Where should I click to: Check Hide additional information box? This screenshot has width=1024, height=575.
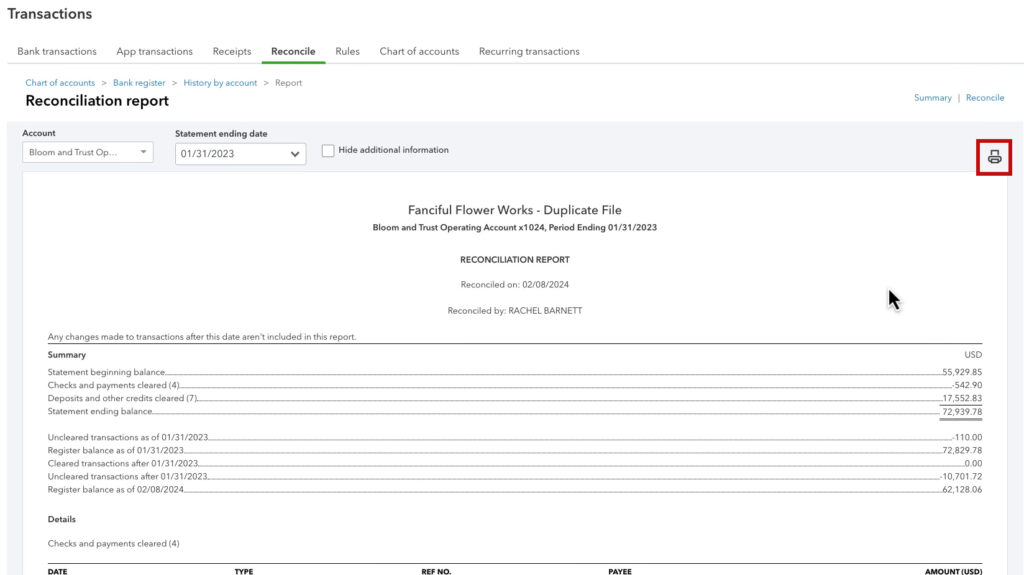pyautogui.click(x=328, y=151)
